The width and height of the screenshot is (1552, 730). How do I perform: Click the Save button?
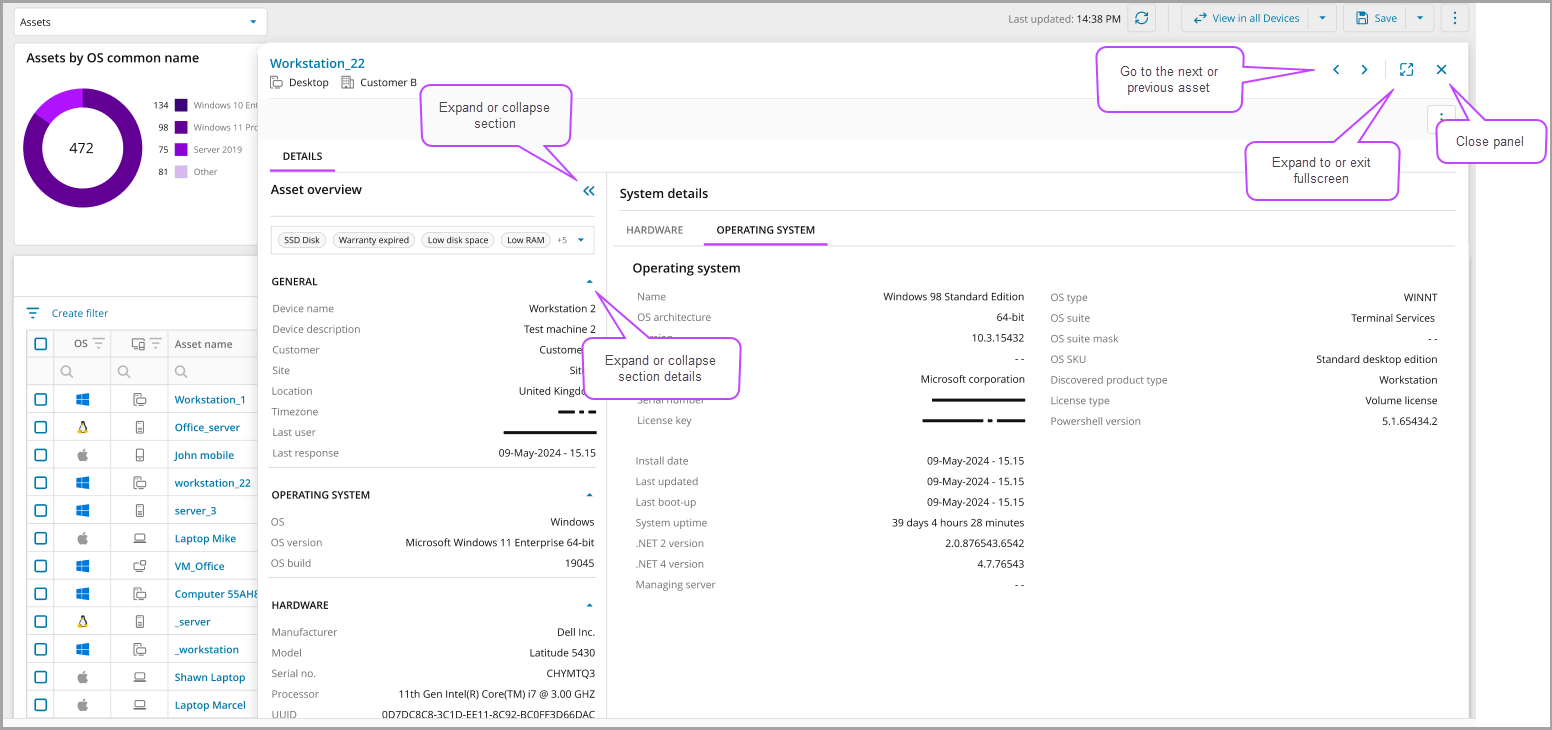point(1375,18)
